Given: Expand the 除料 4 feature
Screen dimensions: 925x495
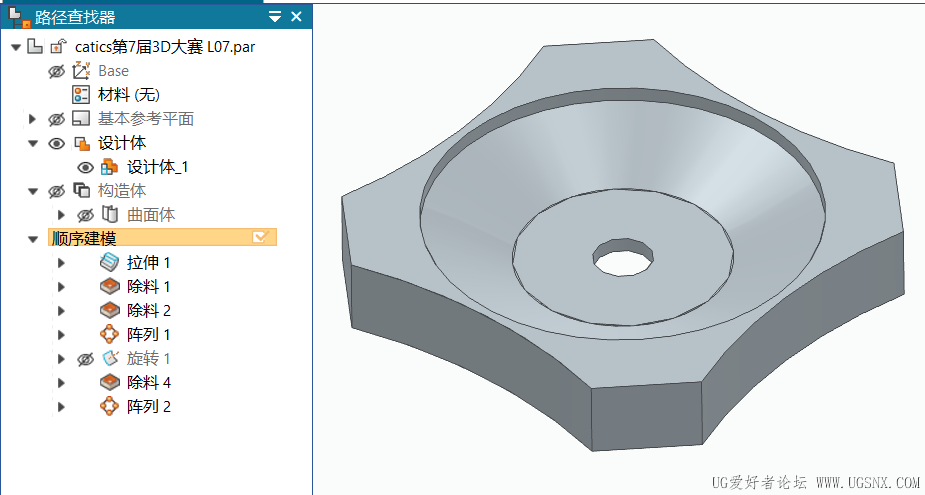Looking at the screenshot, I should pyautogui.click(x=61, y=383).
